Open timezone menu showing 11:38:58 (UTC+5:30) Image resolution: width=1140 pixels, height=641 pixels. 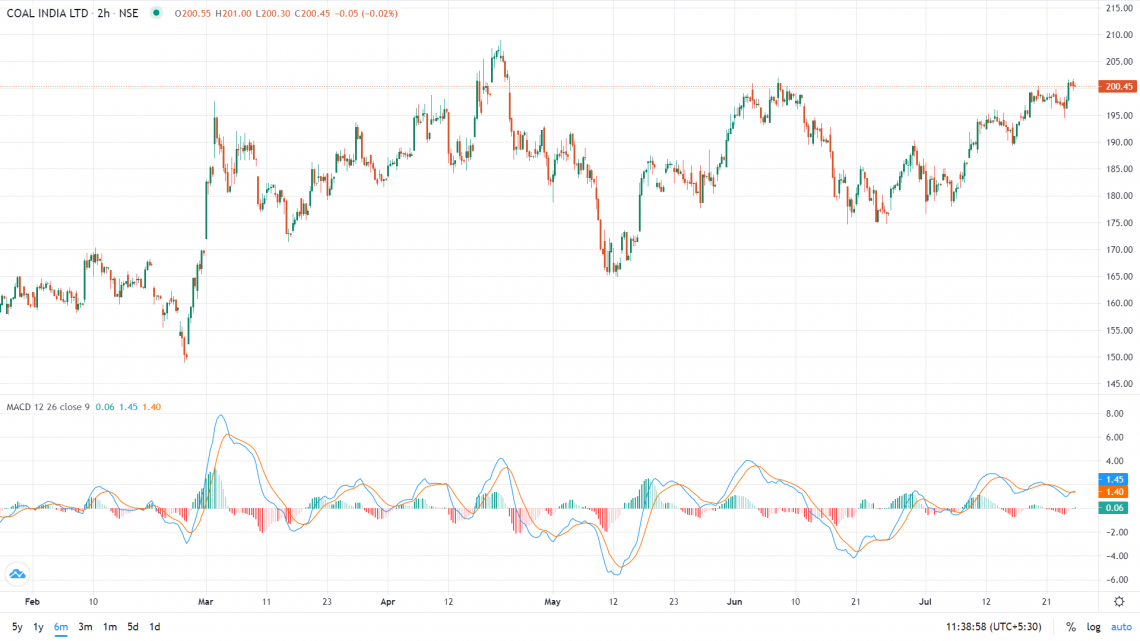click(x=993, y=626)
